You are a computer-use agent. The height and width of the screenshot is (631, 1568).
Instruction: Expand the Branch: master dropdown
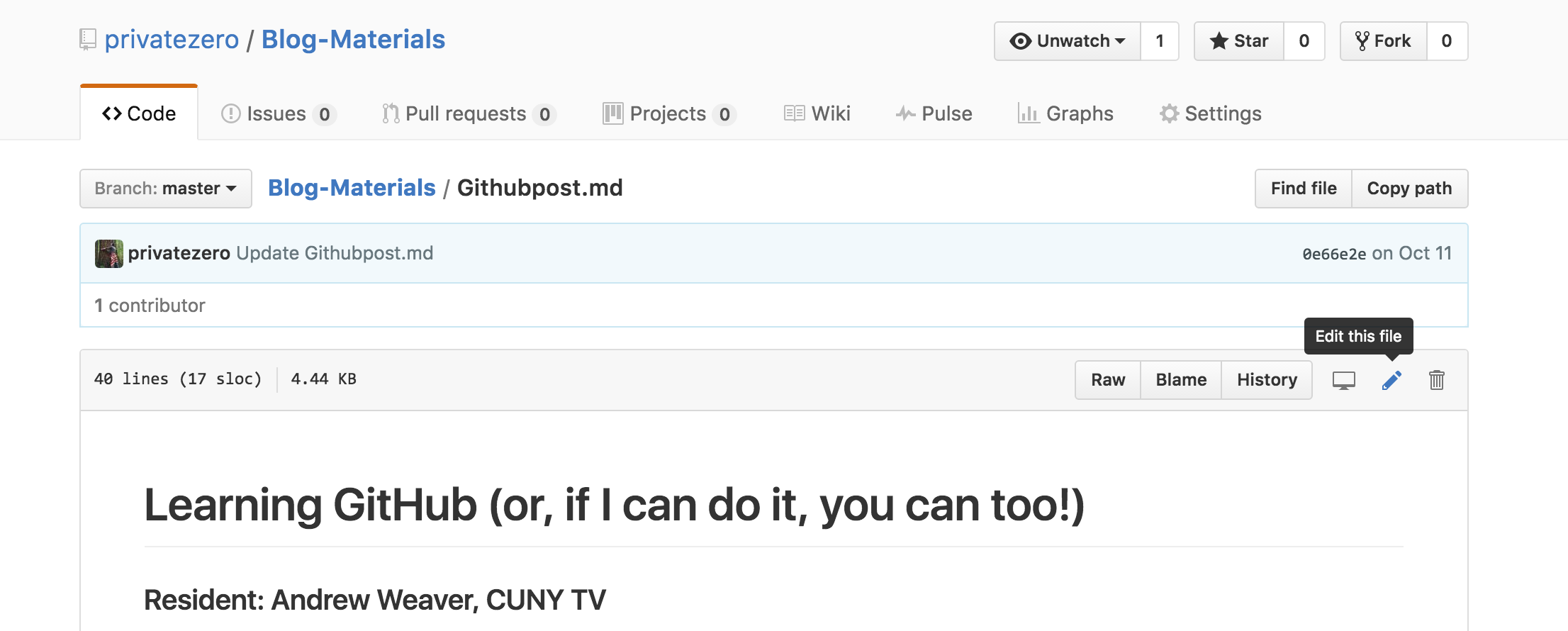166,189
